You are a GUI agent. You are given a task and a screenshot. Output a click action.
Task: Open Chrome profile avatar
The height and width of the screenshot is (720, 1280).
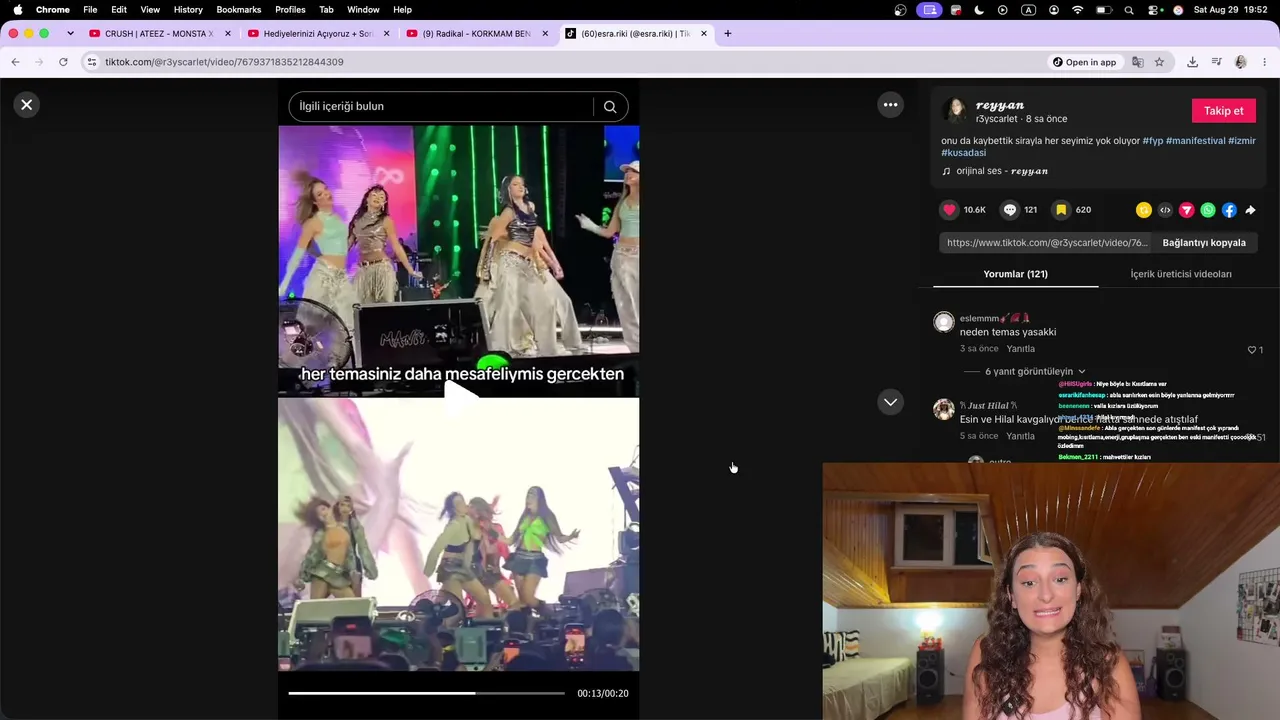[x=1241, y=62]
